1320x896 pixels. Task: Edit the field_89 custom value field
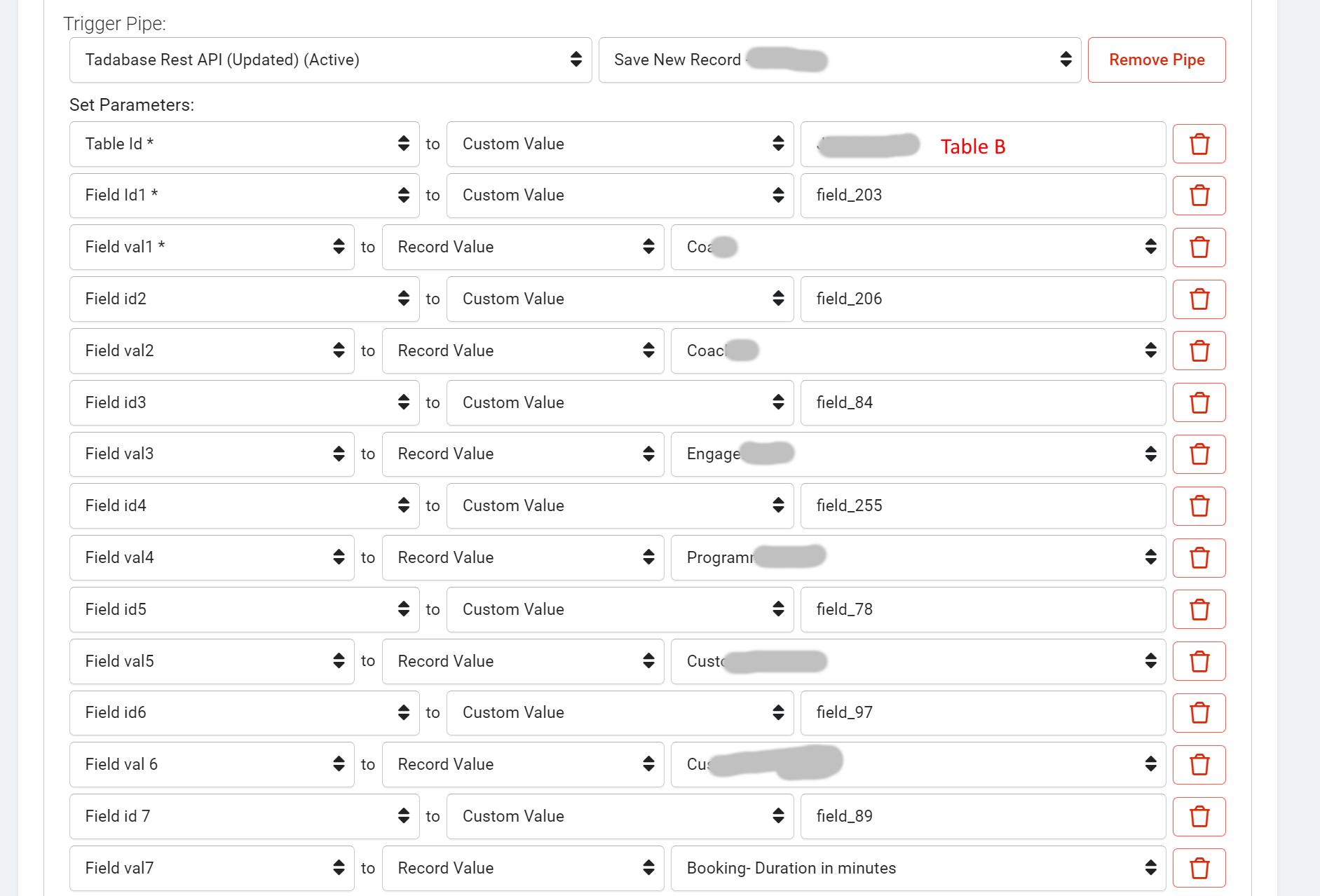981,816
